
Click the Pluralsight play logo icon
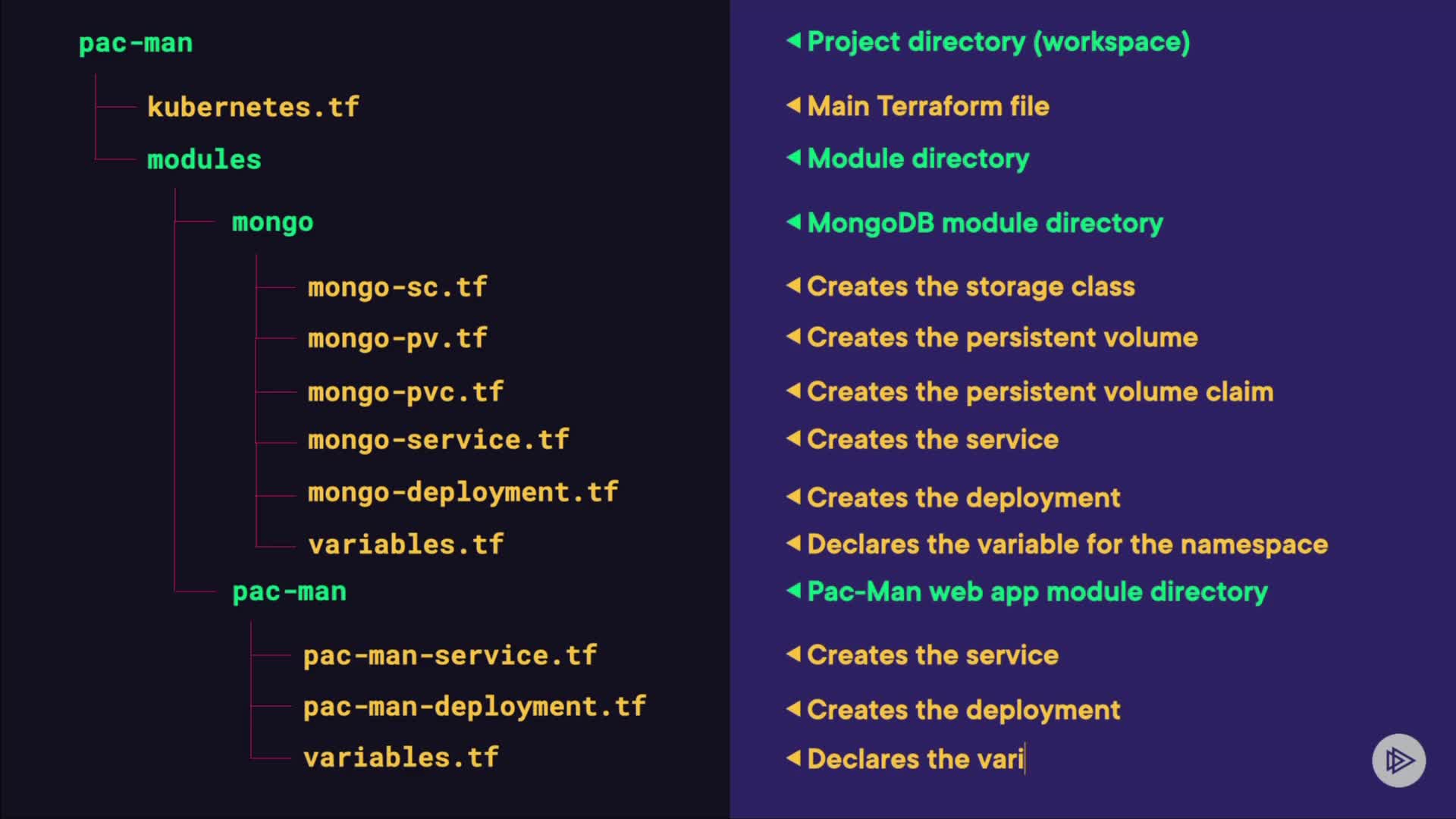click(x=1398, y=760)
